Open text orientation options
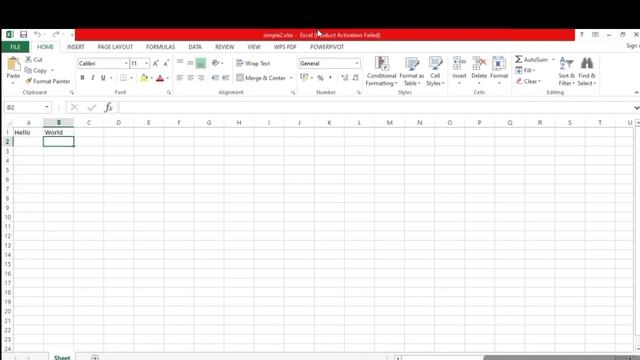Image resolution: width=640 pixels, height=360 pixels. click(217, 63)
